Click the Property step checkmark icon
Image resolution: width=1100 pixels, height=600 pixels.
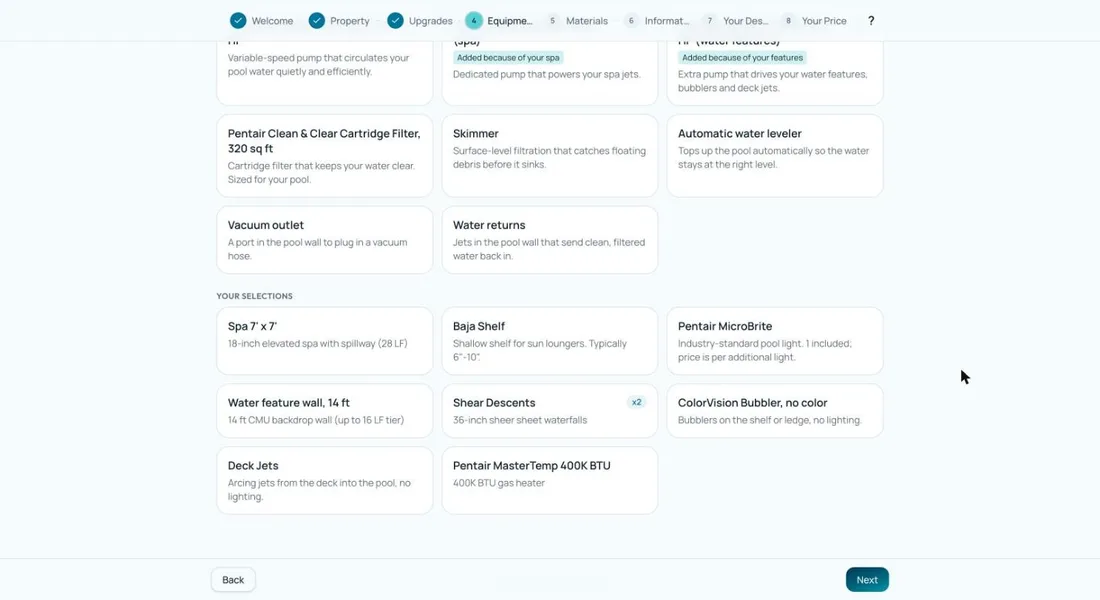coord(317,21)
